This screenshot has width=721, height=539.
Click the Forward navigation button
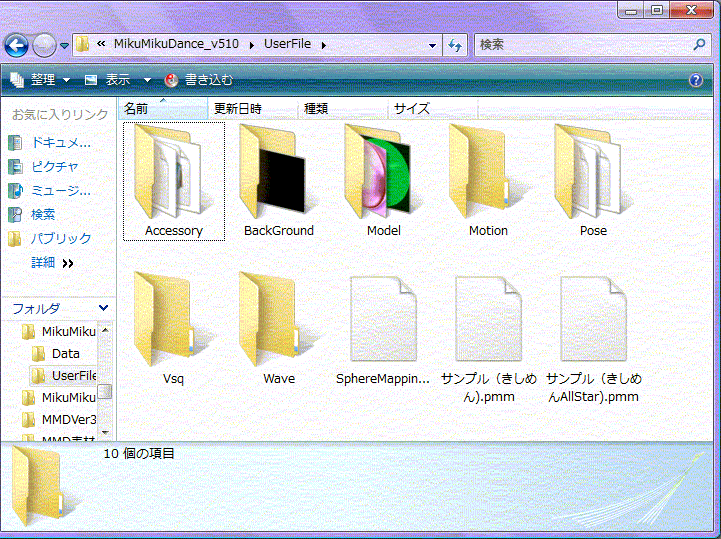click(44, 46)
